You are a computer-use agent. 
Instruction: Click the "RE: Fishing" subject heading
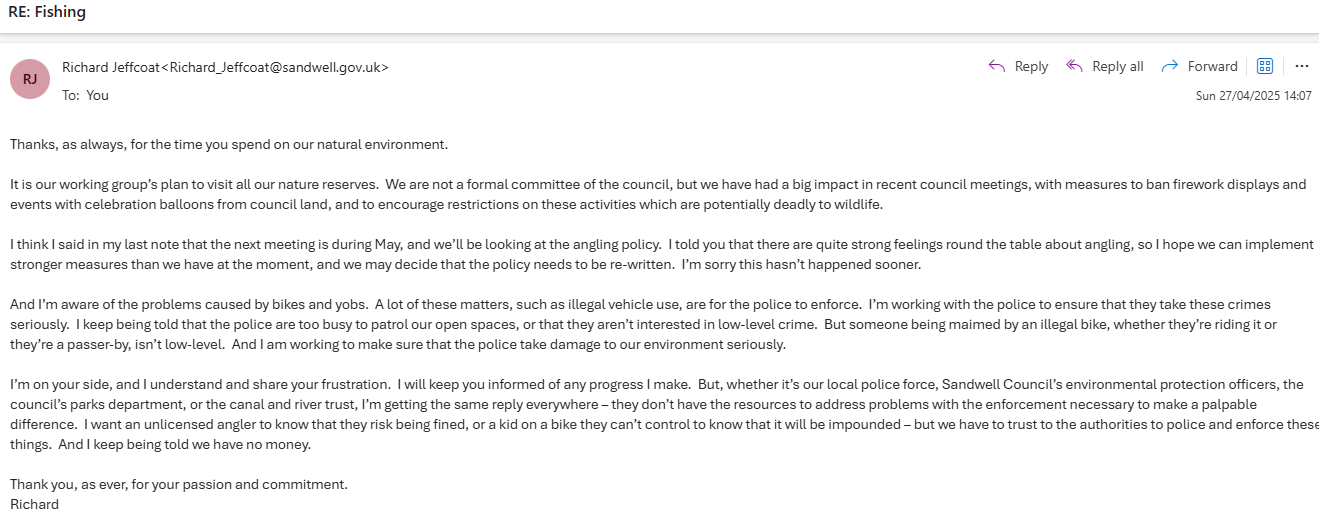[47, 12]
